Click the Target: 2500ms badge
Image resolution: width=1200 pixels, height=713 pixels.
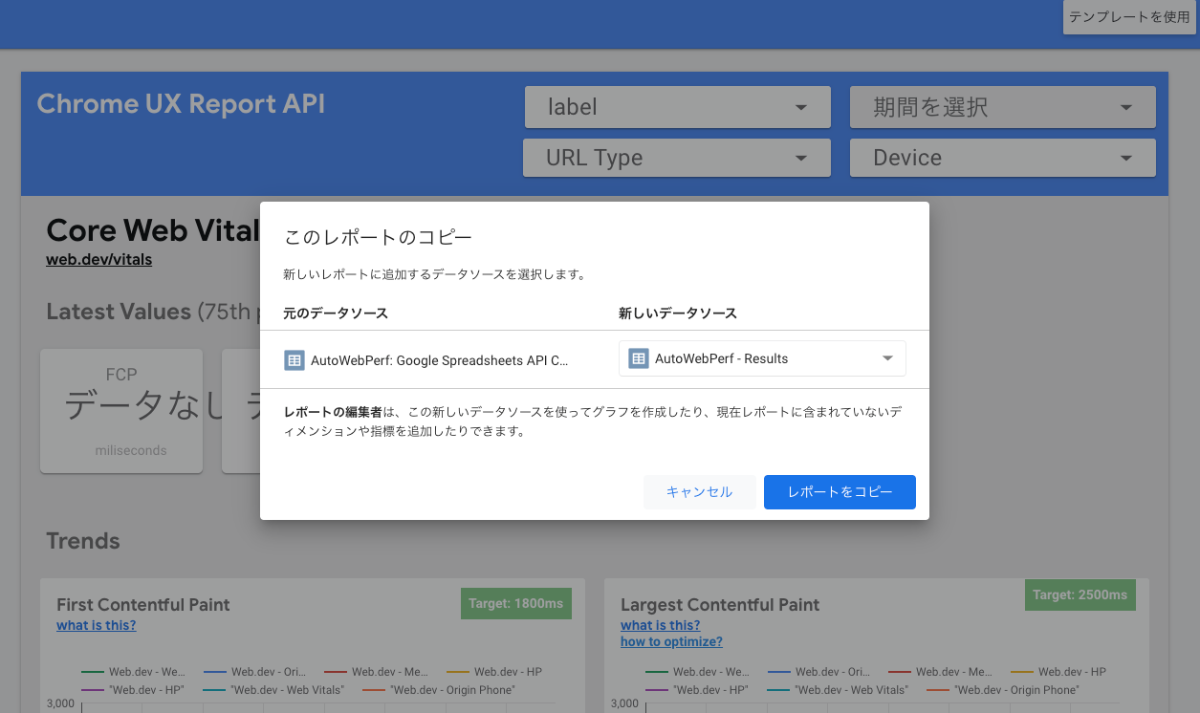[1080, 595]
